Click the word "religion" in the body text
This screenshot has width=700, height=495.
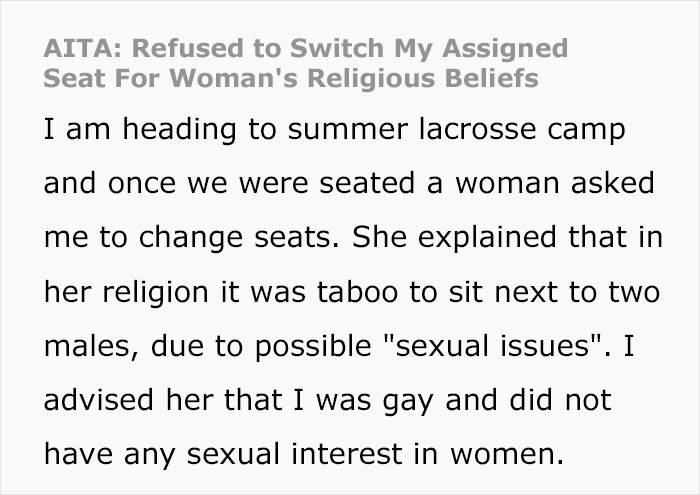[161, 293]
